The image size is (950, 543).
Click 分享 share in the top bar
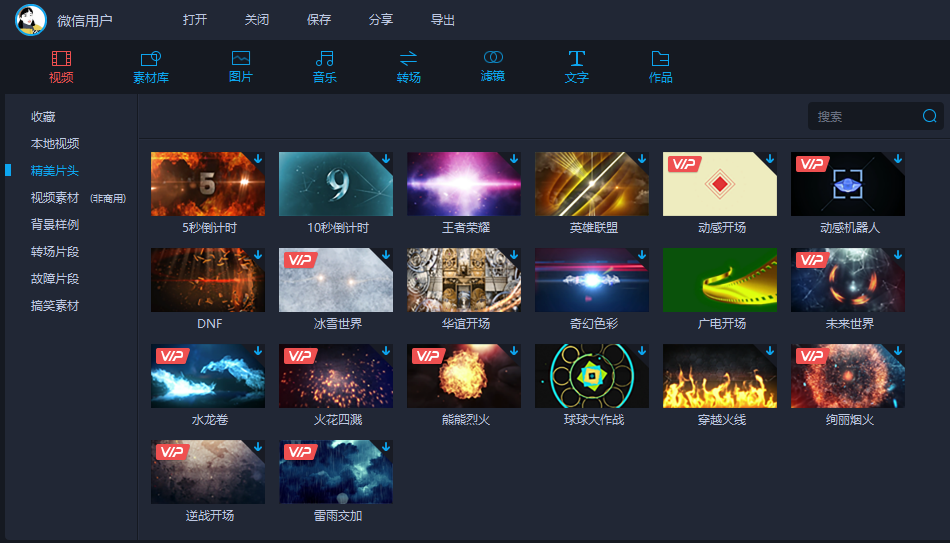pyautogui.click(x=380, y=20)
